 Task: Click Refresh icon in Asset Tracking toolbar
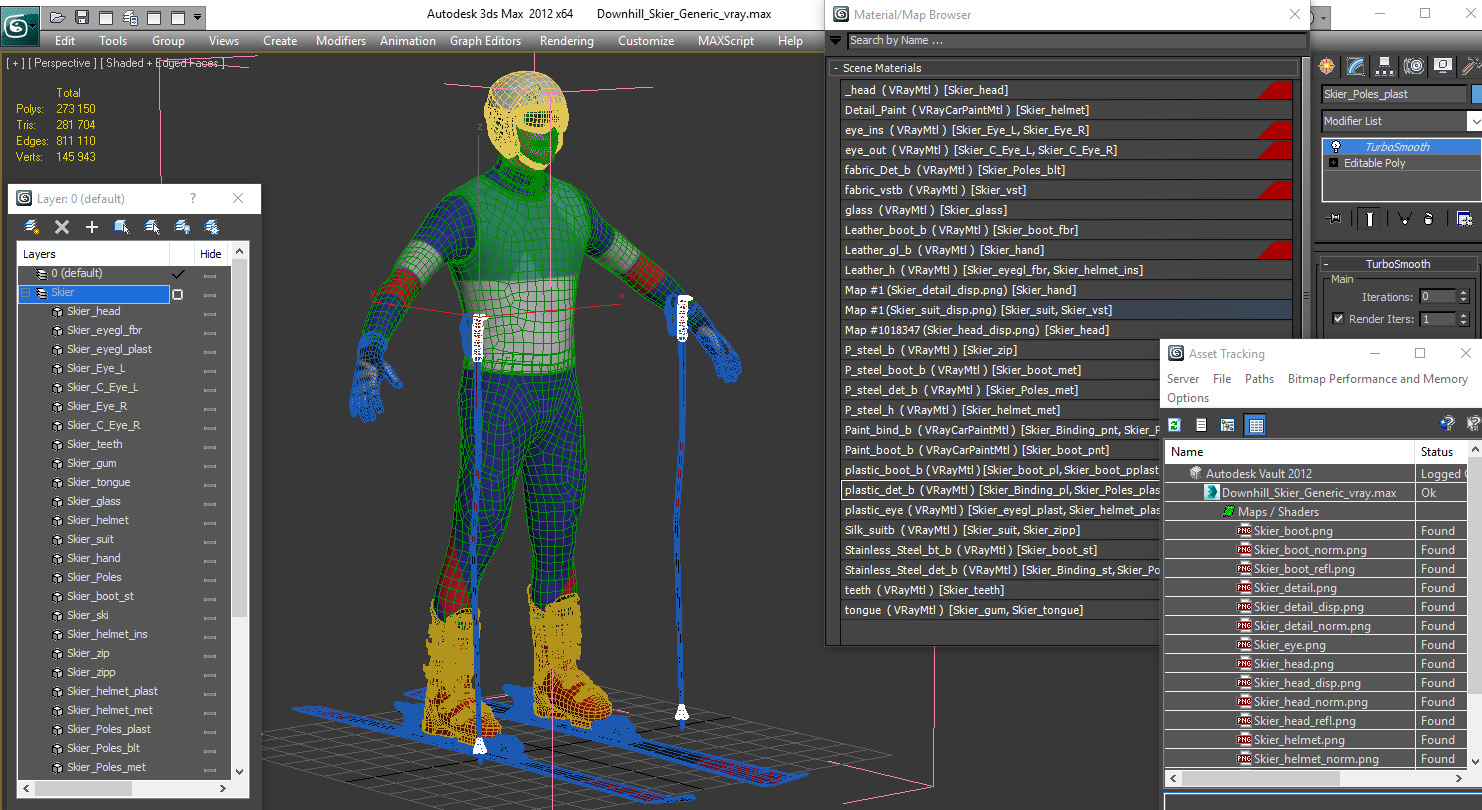pyautogui.click(x=1175, y=425)
